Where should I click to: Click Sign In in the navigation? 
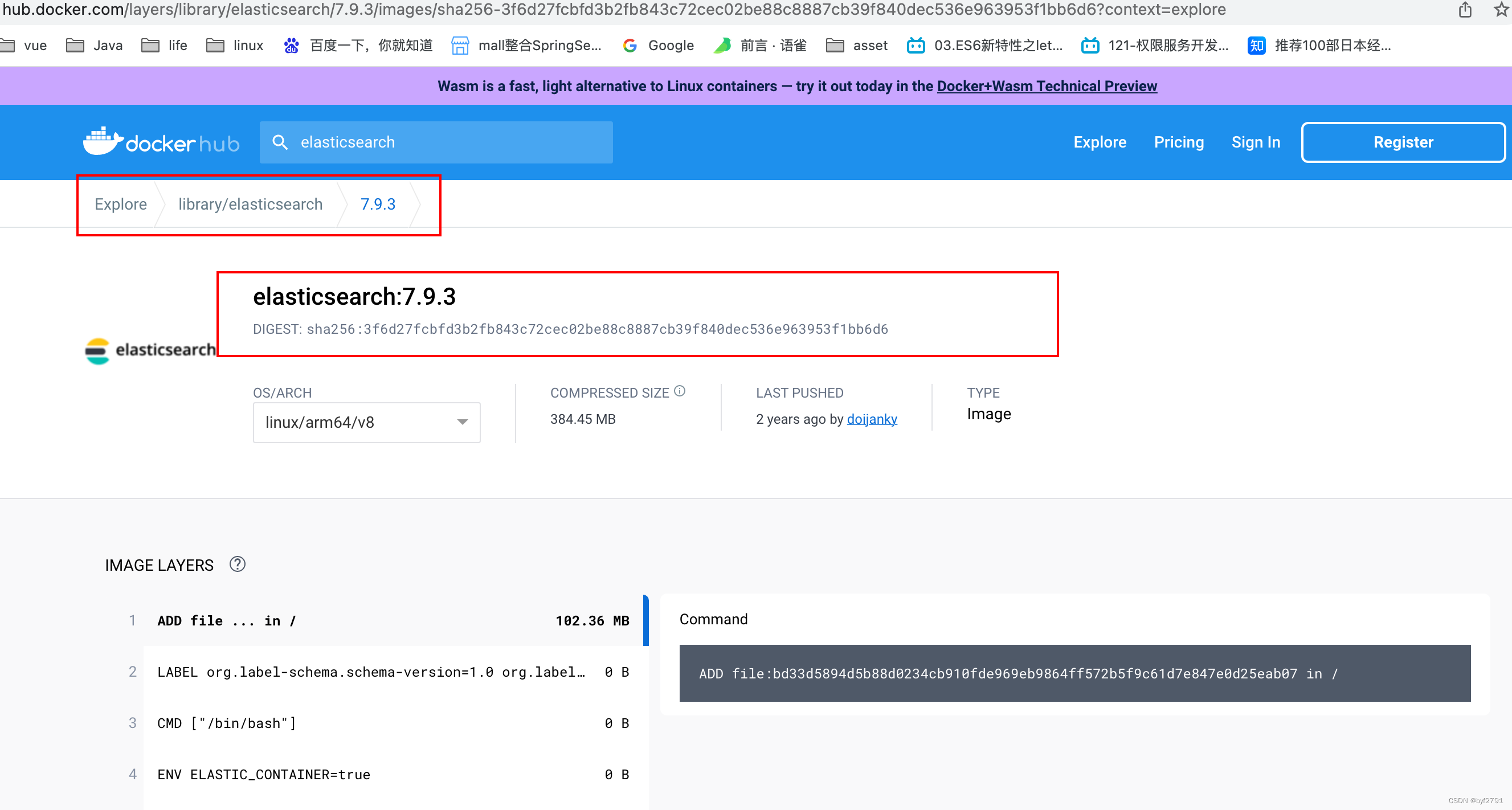[1256, 142]
